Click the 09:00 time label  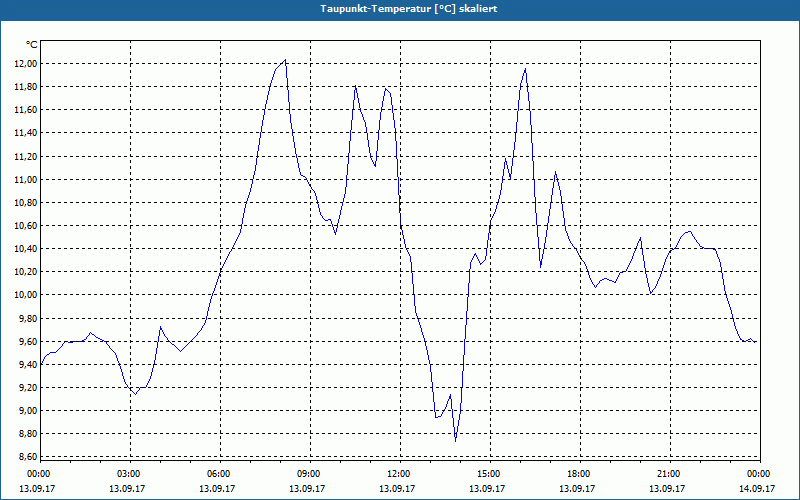[x=308, y=474]
